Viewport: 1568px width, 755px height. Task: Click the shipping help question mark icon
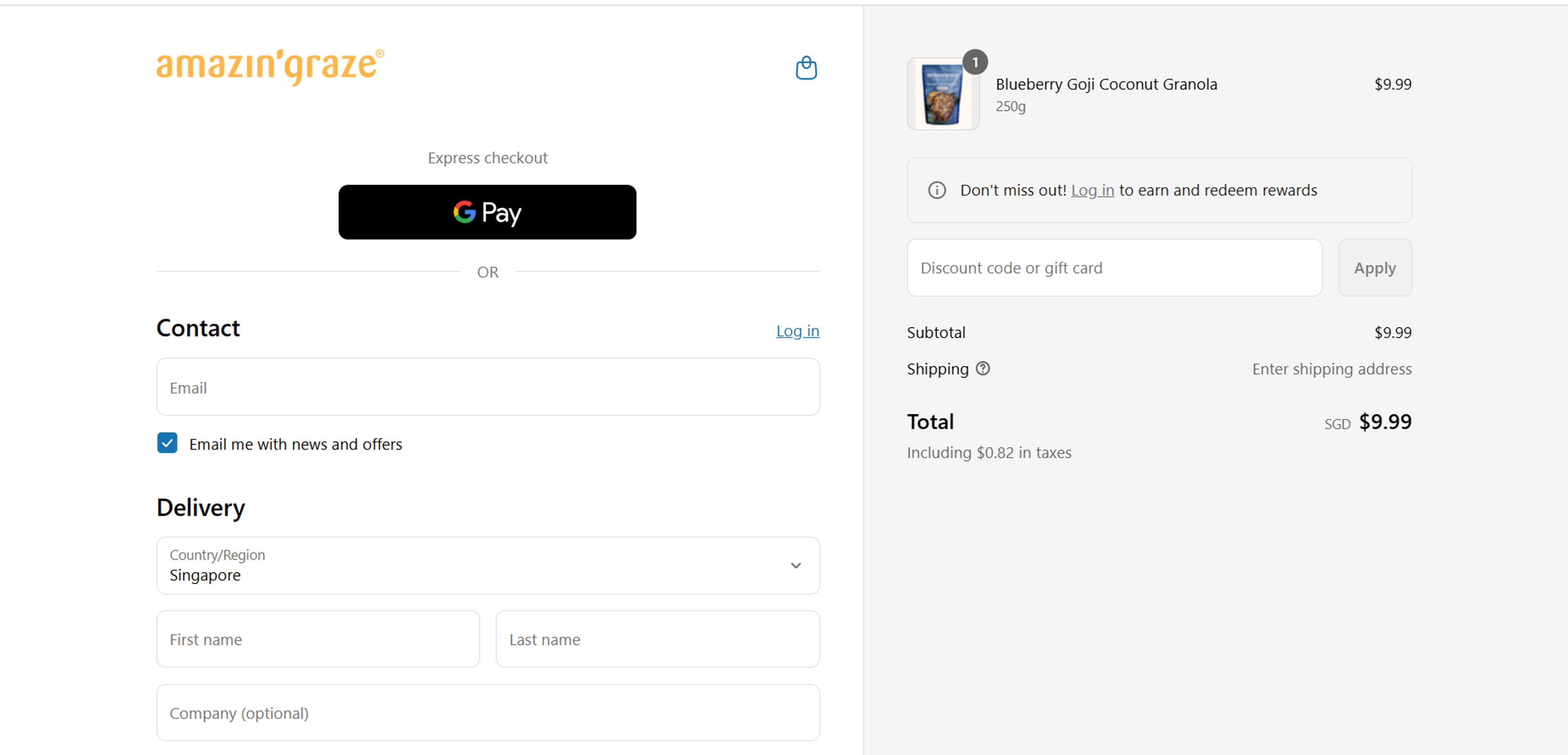coord(982,369)
